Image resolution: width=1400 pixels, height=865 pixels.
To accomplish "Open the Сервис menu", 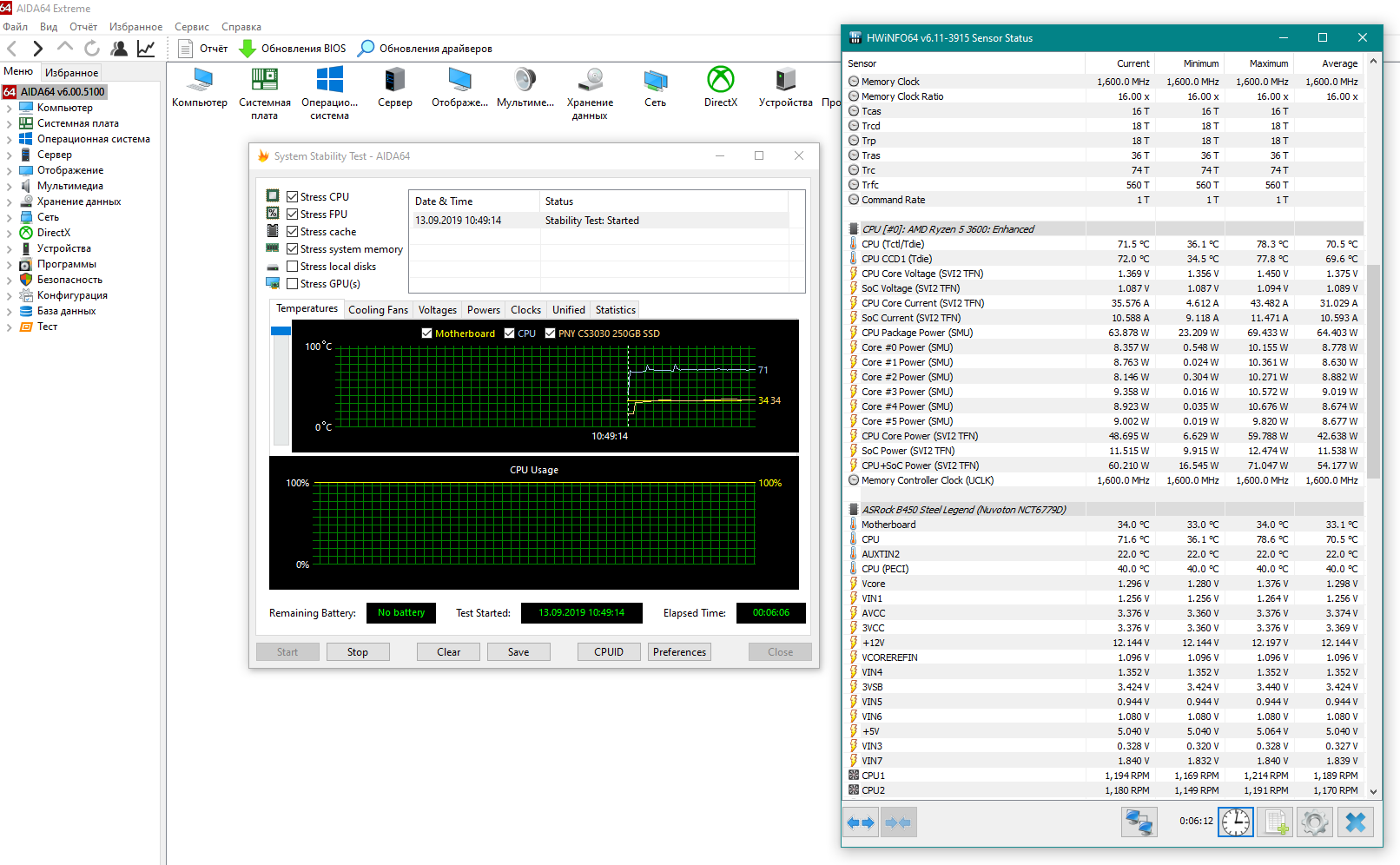I will (x=192, y=27).
